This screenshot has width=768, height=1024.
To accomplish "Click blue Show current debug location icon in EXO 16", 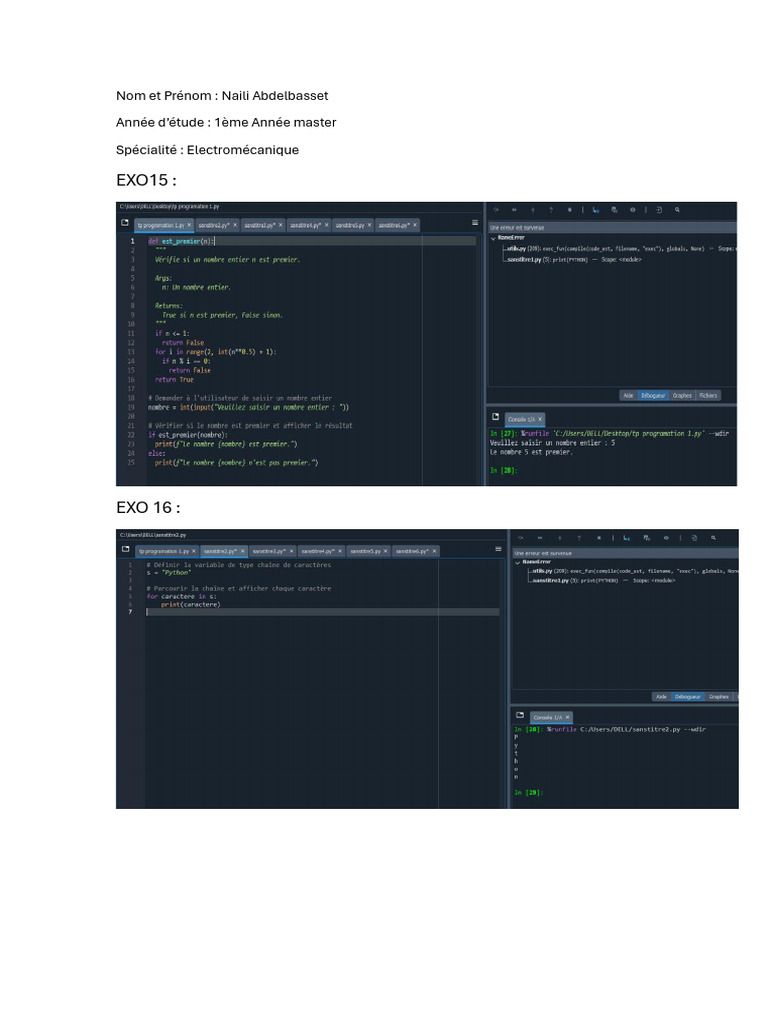I will click(x=626, y=538).
